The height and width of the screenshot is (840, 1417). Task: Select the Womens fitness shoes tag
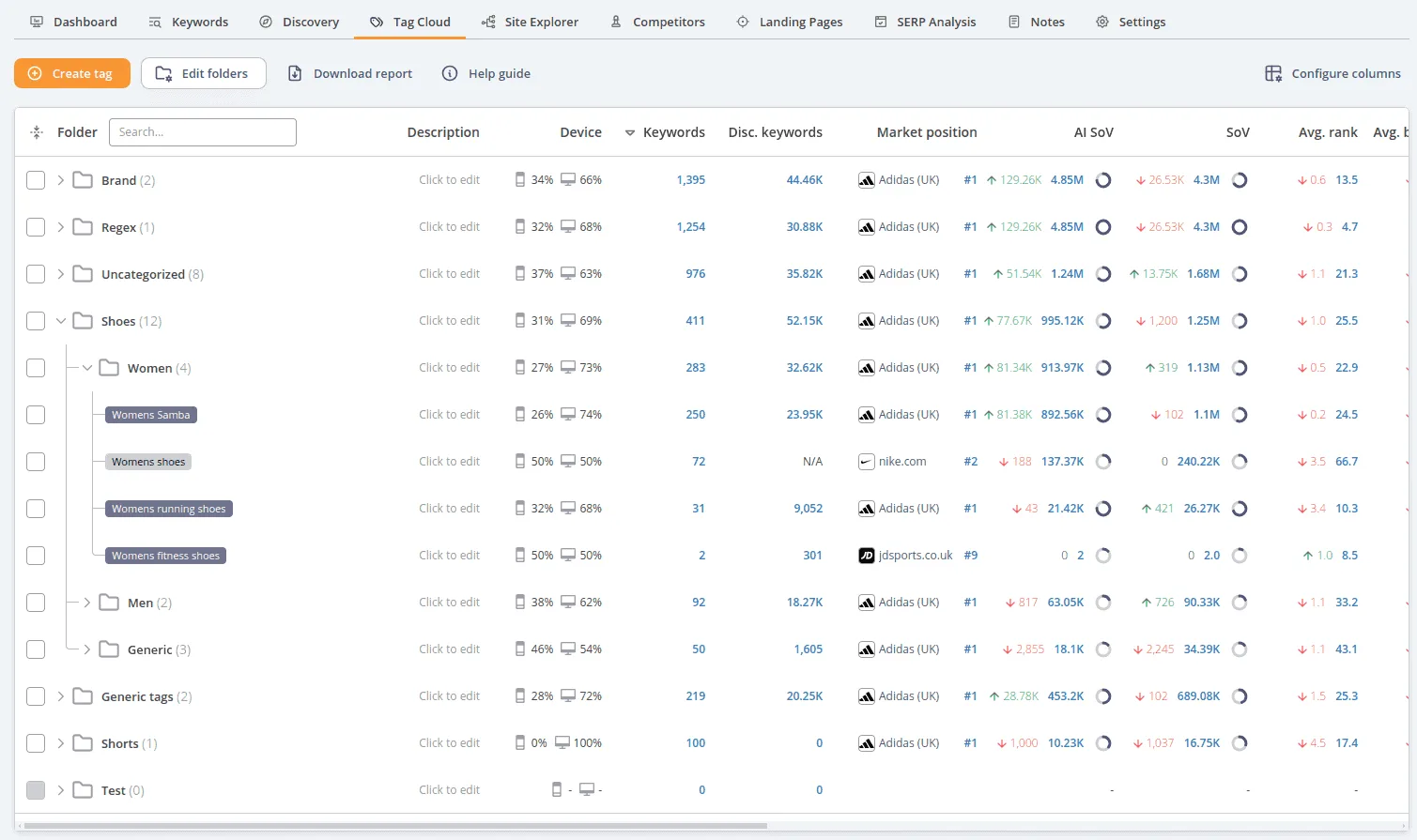click(x=165, y=556)
